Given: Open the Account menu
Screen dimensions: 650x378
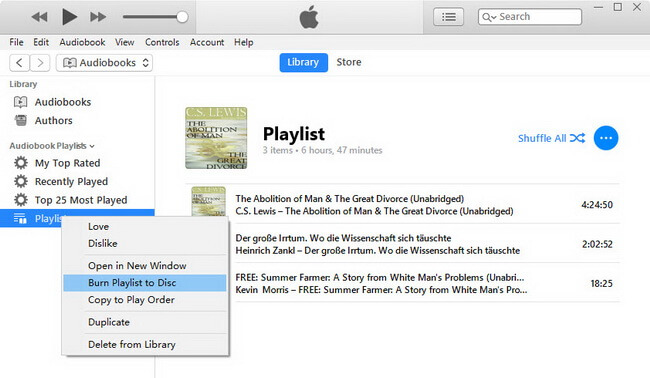Looking at the screenshot, I should point(207,42).
